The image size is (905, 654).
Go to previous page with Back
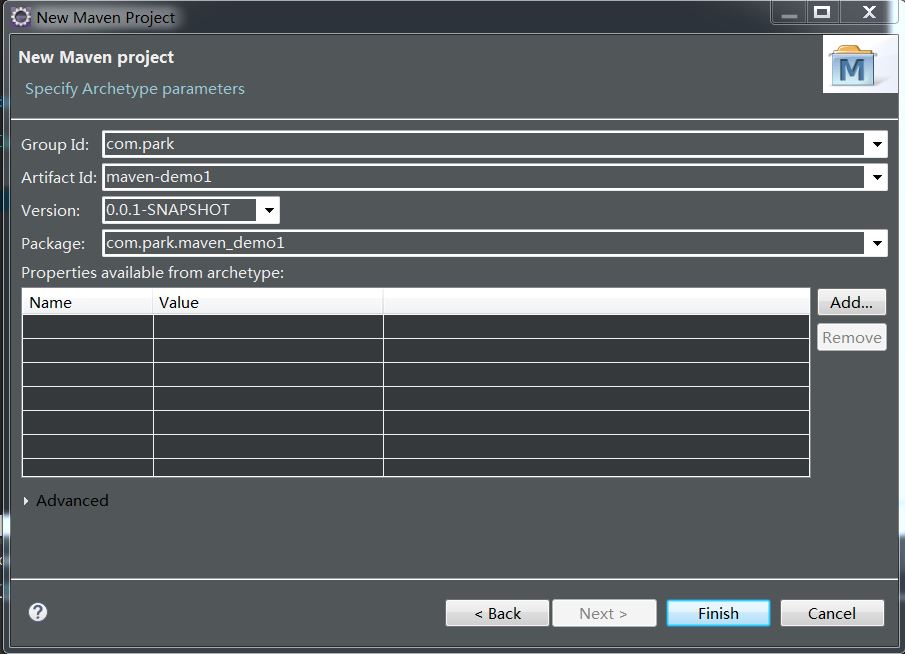497,613
